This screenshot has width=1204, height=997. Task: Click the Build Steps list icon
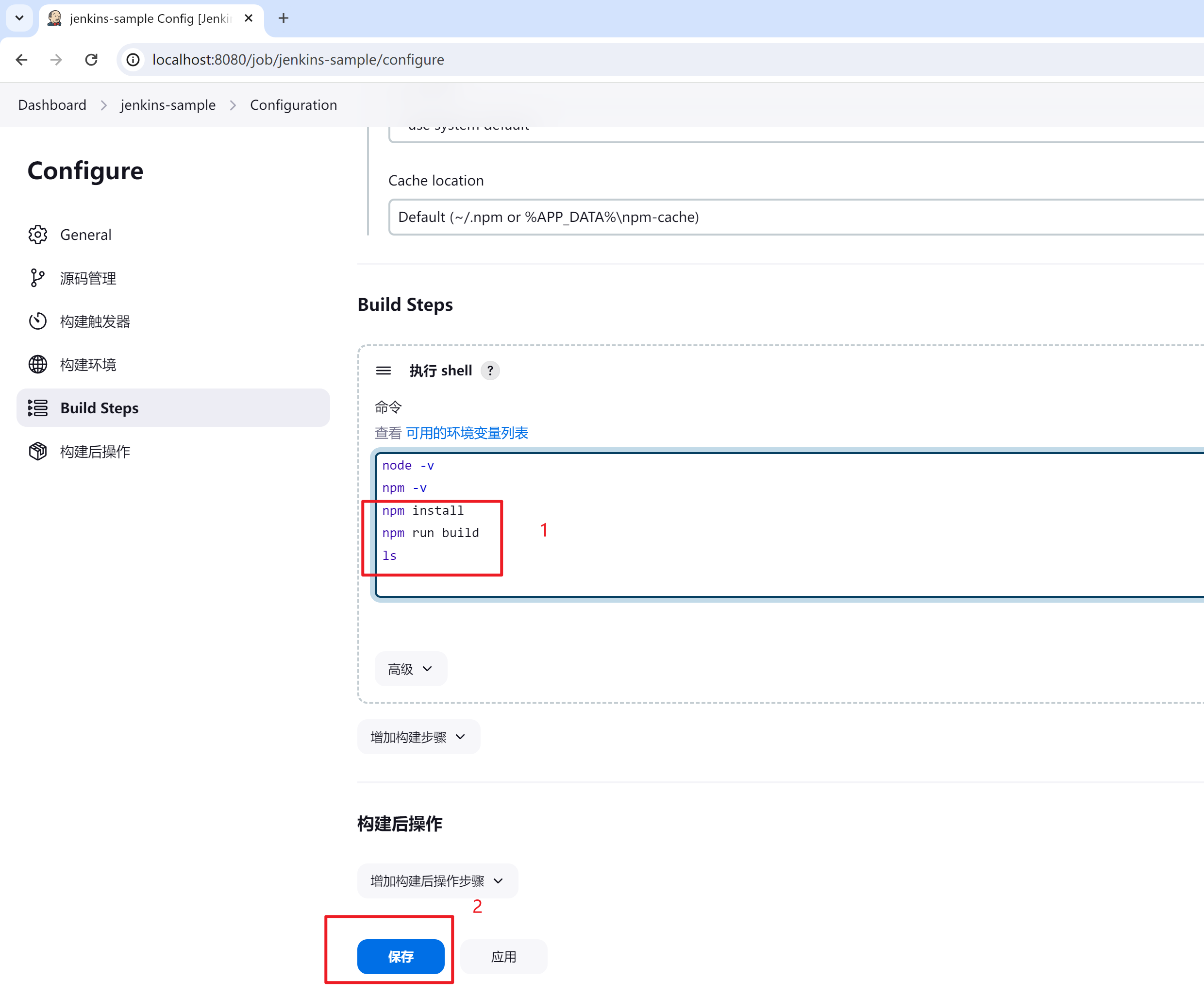pos(38,408)
